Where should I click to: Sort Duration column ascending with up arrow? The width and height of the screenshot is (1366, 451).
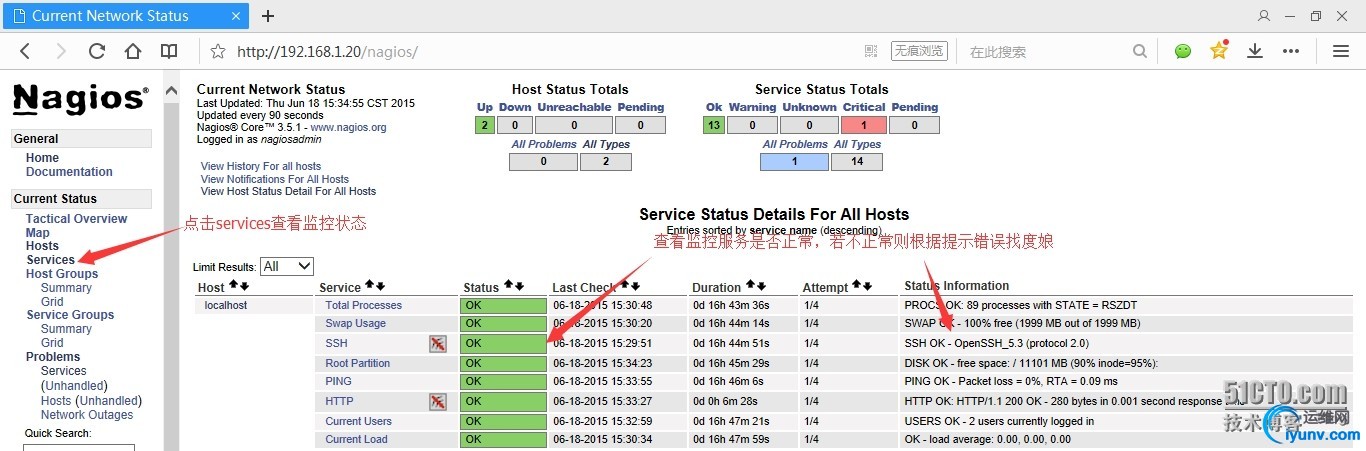pos(750,286)
